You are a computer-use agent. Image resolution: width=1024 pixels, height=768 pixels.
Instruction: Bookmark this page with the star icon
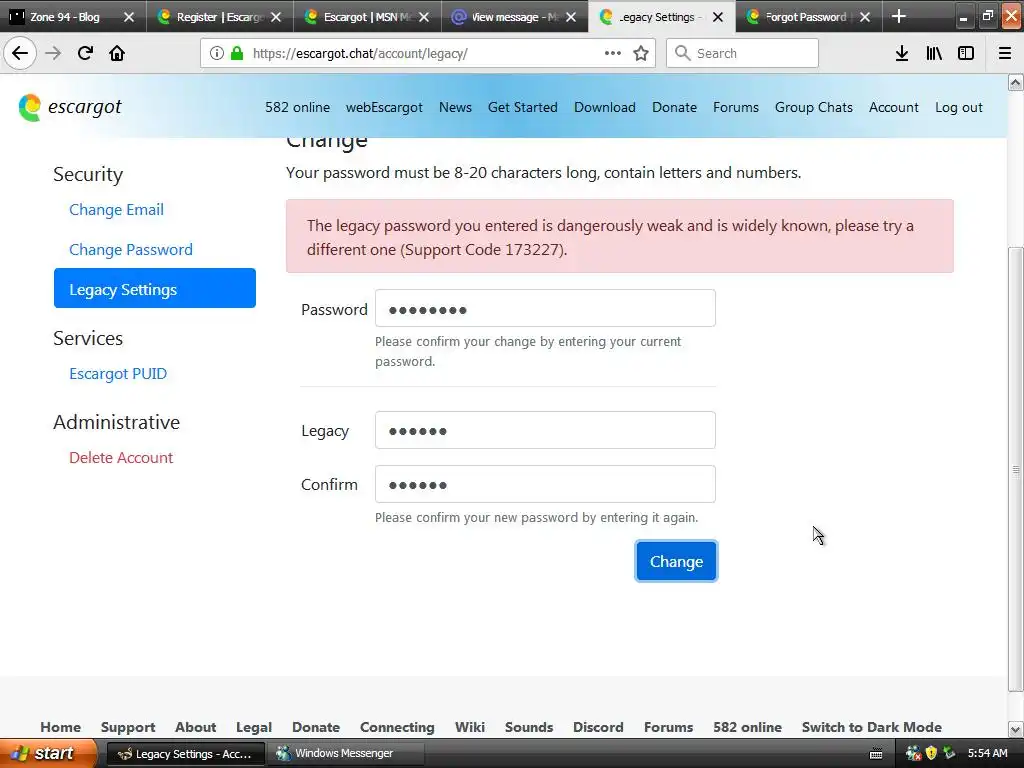641,53
